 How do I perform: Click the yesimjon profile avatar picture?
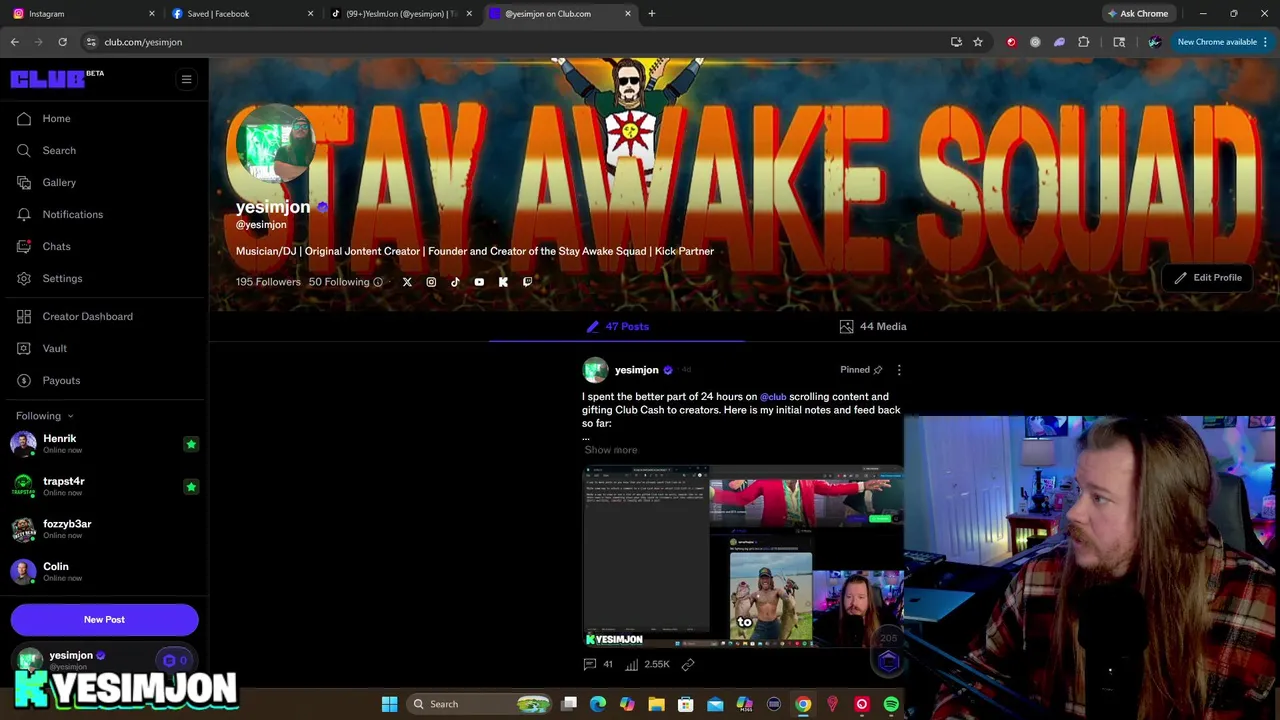275,145
